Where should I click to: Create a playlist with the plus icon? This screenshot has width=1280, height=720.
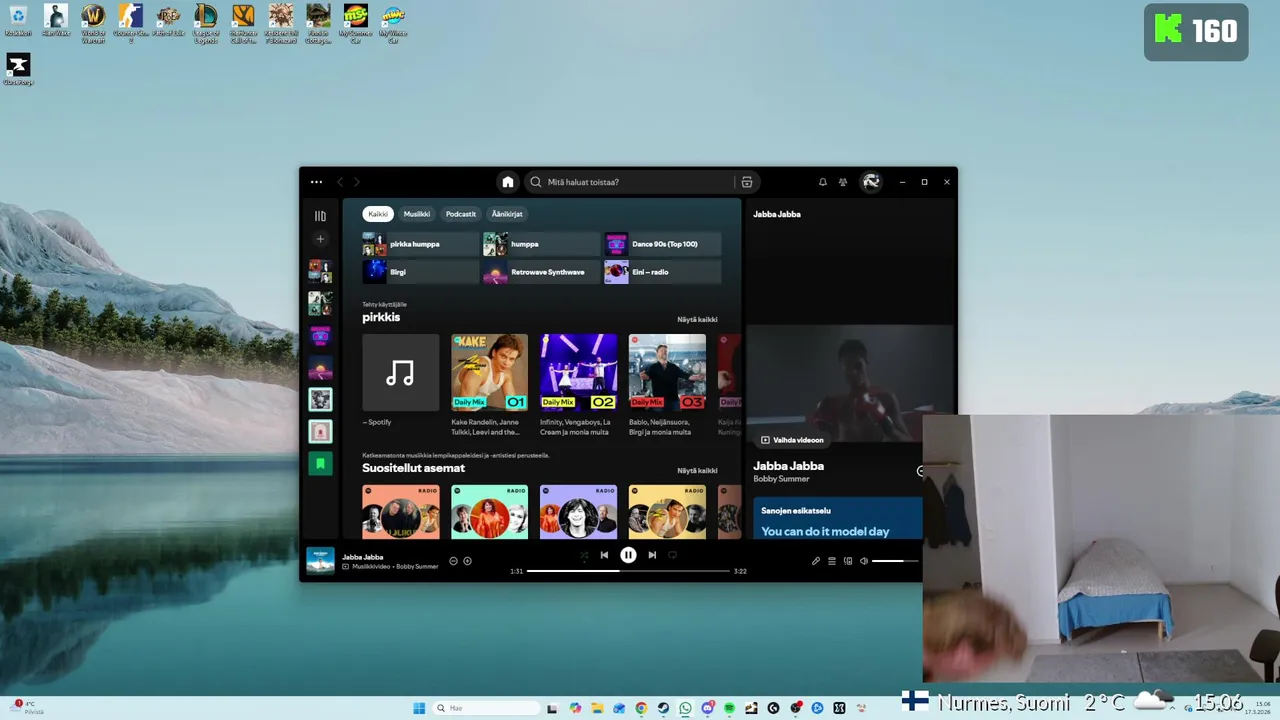(320, 239)
